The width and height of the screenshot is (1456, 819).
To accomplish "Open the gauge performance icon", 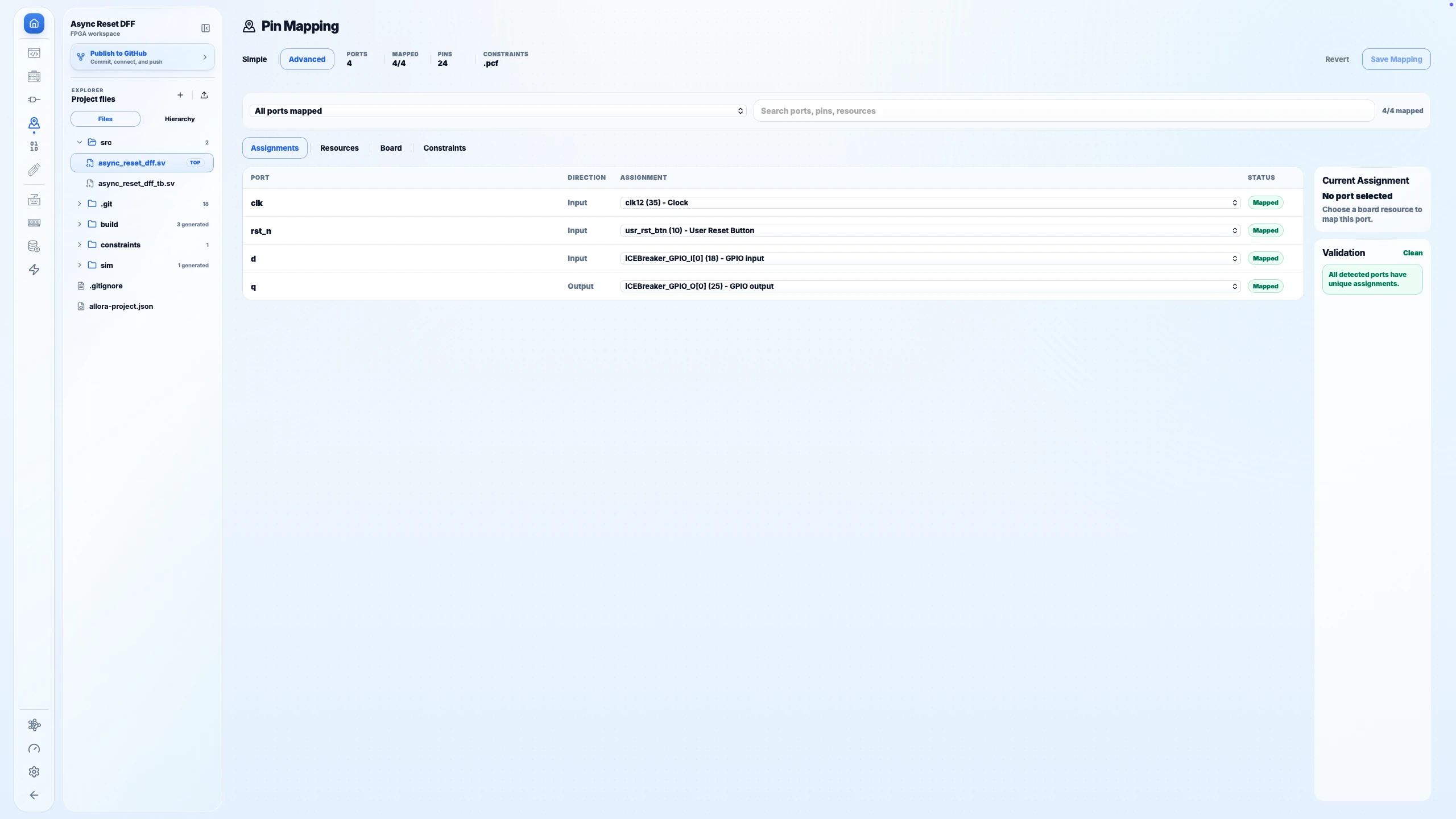I will point(34,748).
